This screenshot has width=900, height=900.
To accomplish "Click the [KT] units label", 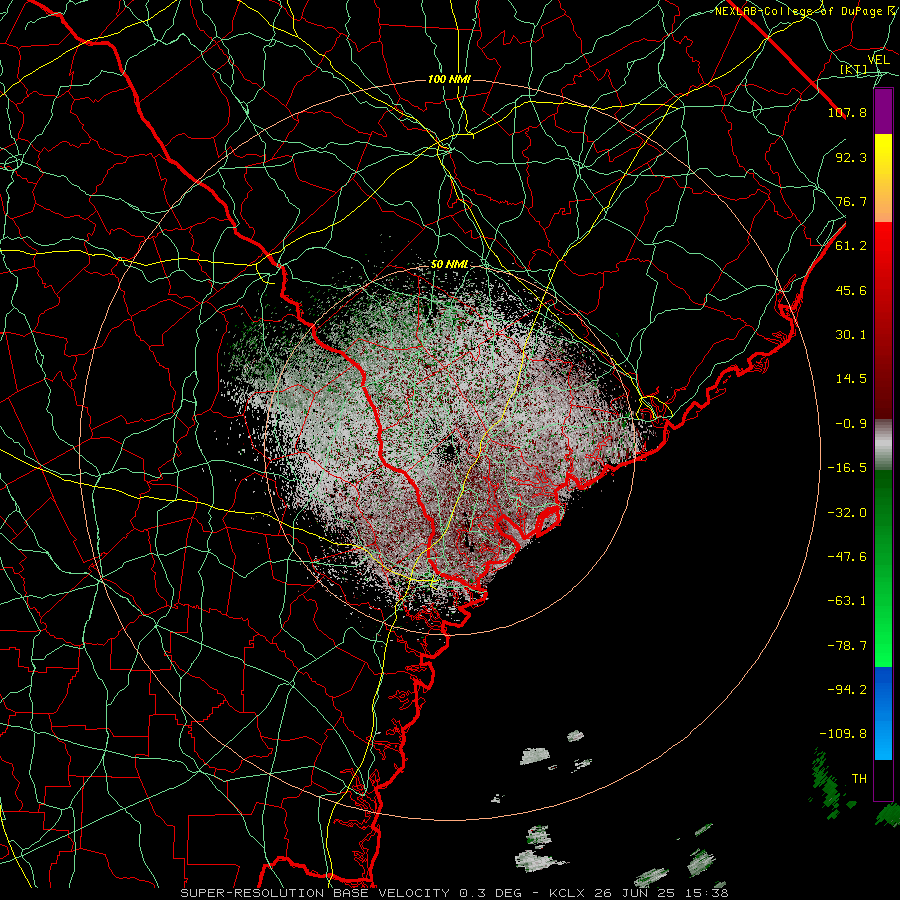I will pyautogui.click(x=854, y=70).
